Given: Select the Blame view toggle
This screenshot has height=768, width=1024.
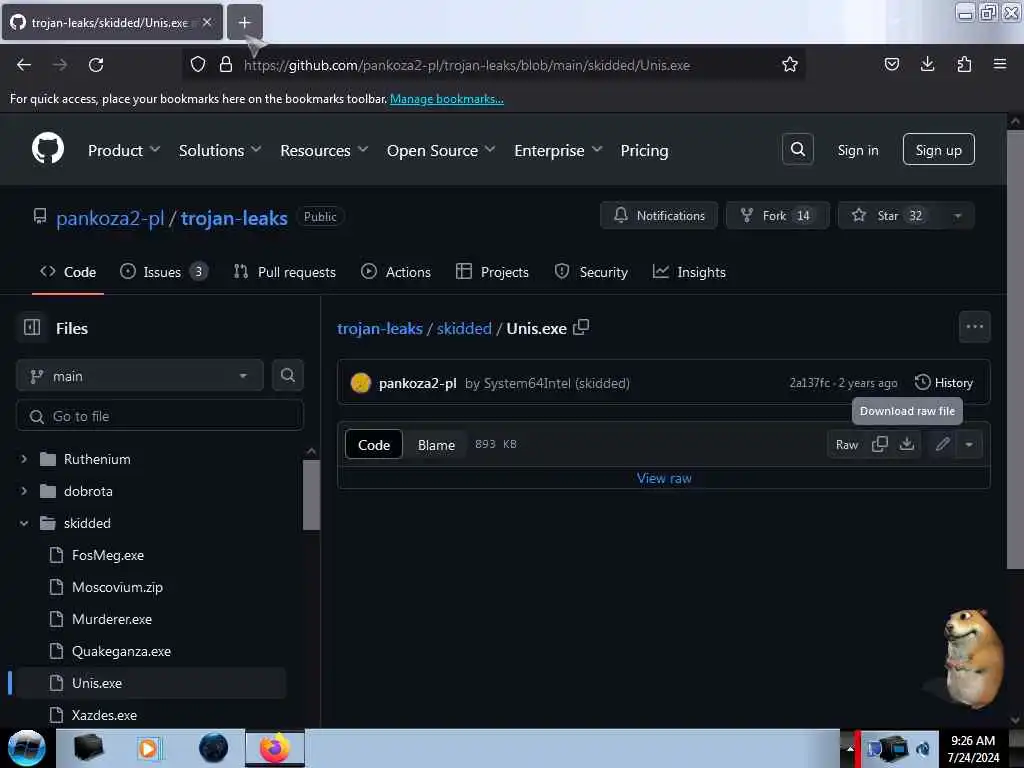Looking at the screenshot, I should [436, 445].
